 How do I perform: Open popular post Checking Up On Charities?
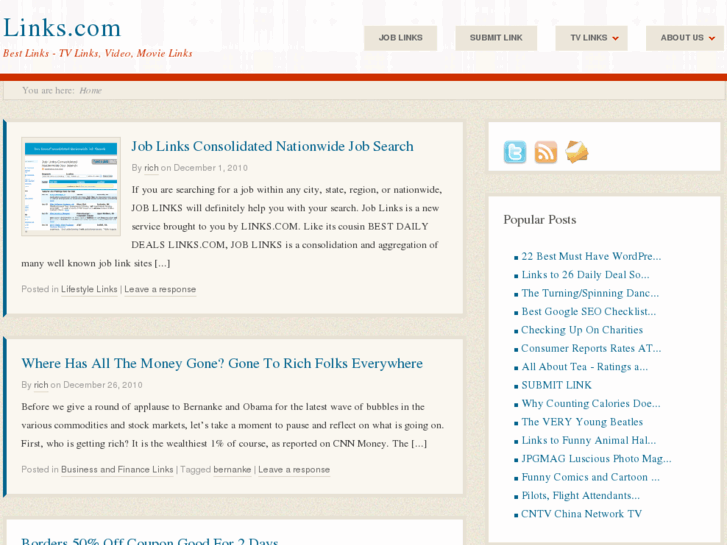[582, 330]
